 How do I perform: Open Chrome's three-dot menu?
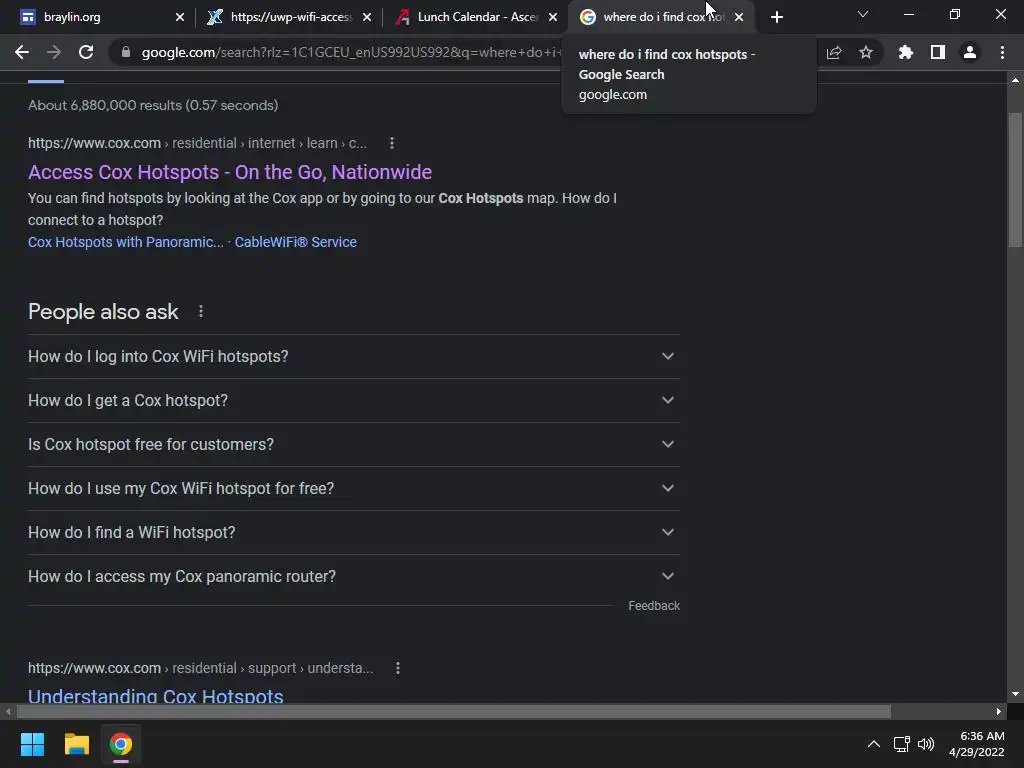point(1002,52)
